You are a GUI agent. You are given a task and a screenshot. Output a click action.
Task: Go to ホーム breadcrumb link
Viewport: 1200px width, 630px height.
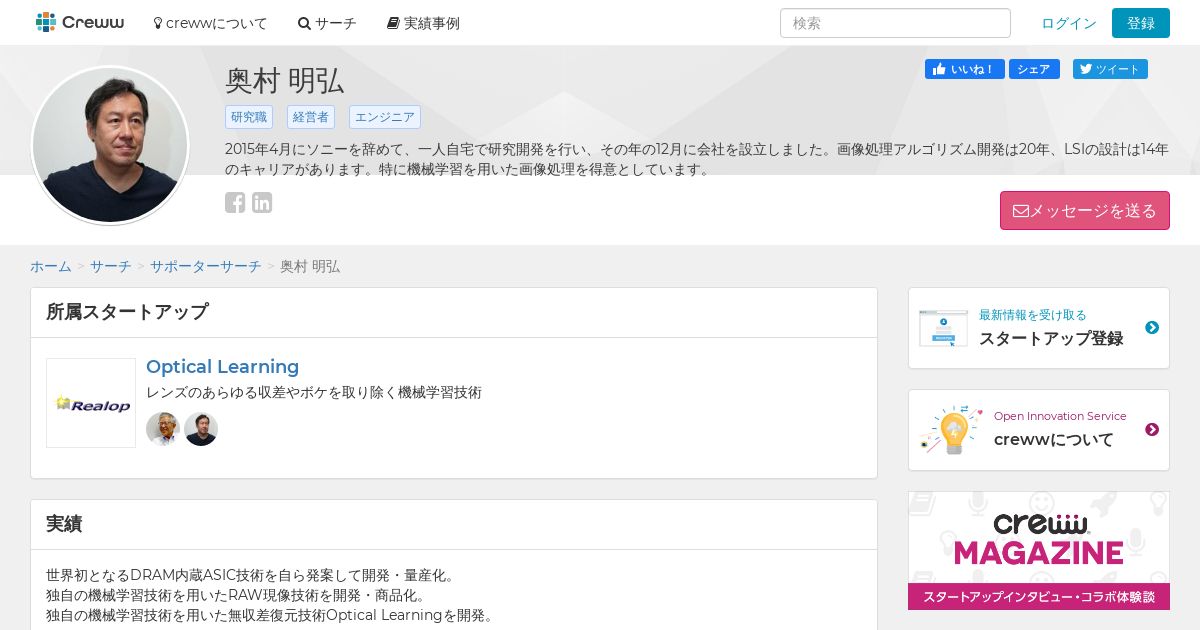51,266
